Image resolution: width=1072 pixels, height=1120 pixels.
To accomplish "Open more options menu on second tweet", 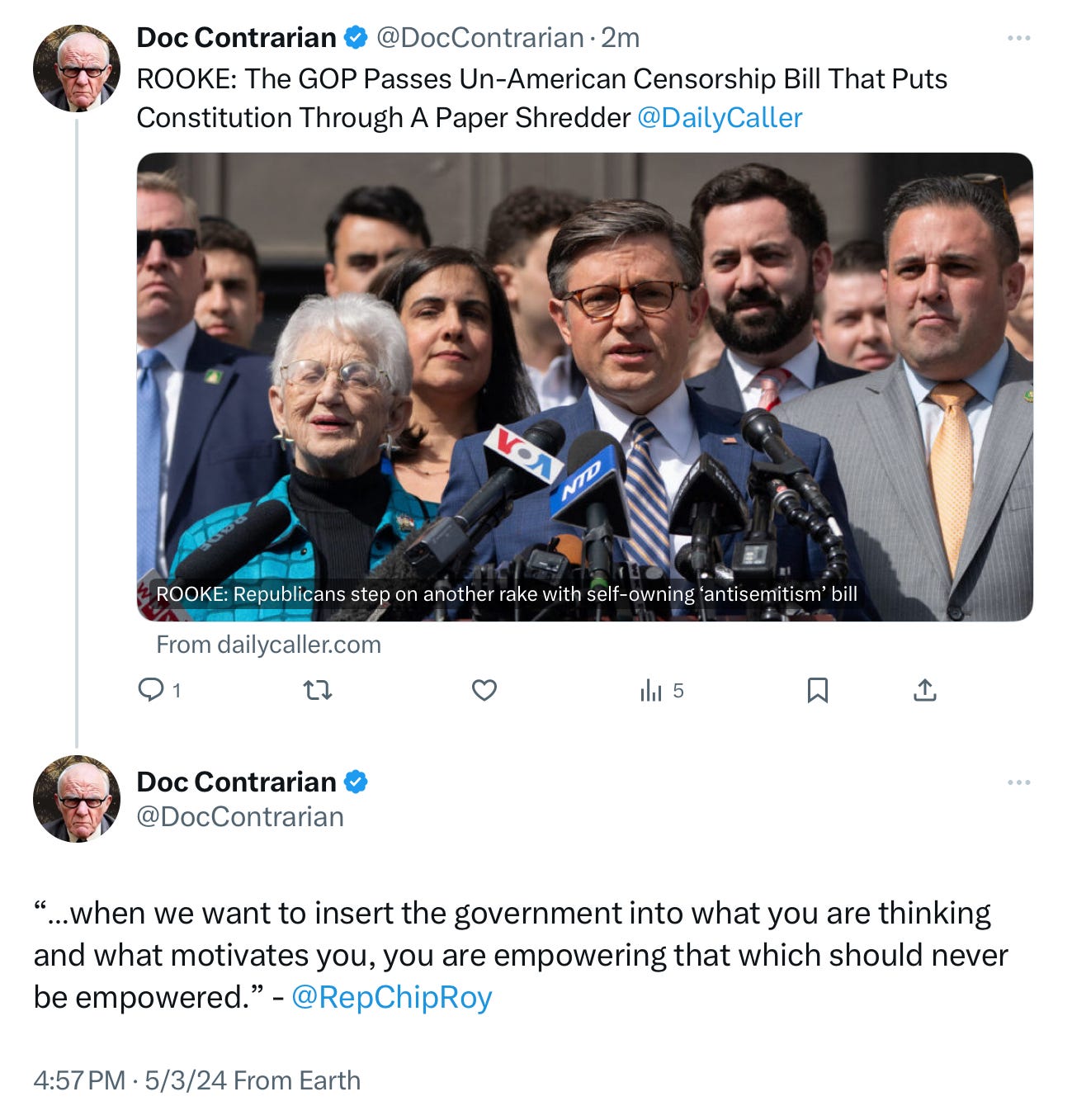I will point(1019,782).
